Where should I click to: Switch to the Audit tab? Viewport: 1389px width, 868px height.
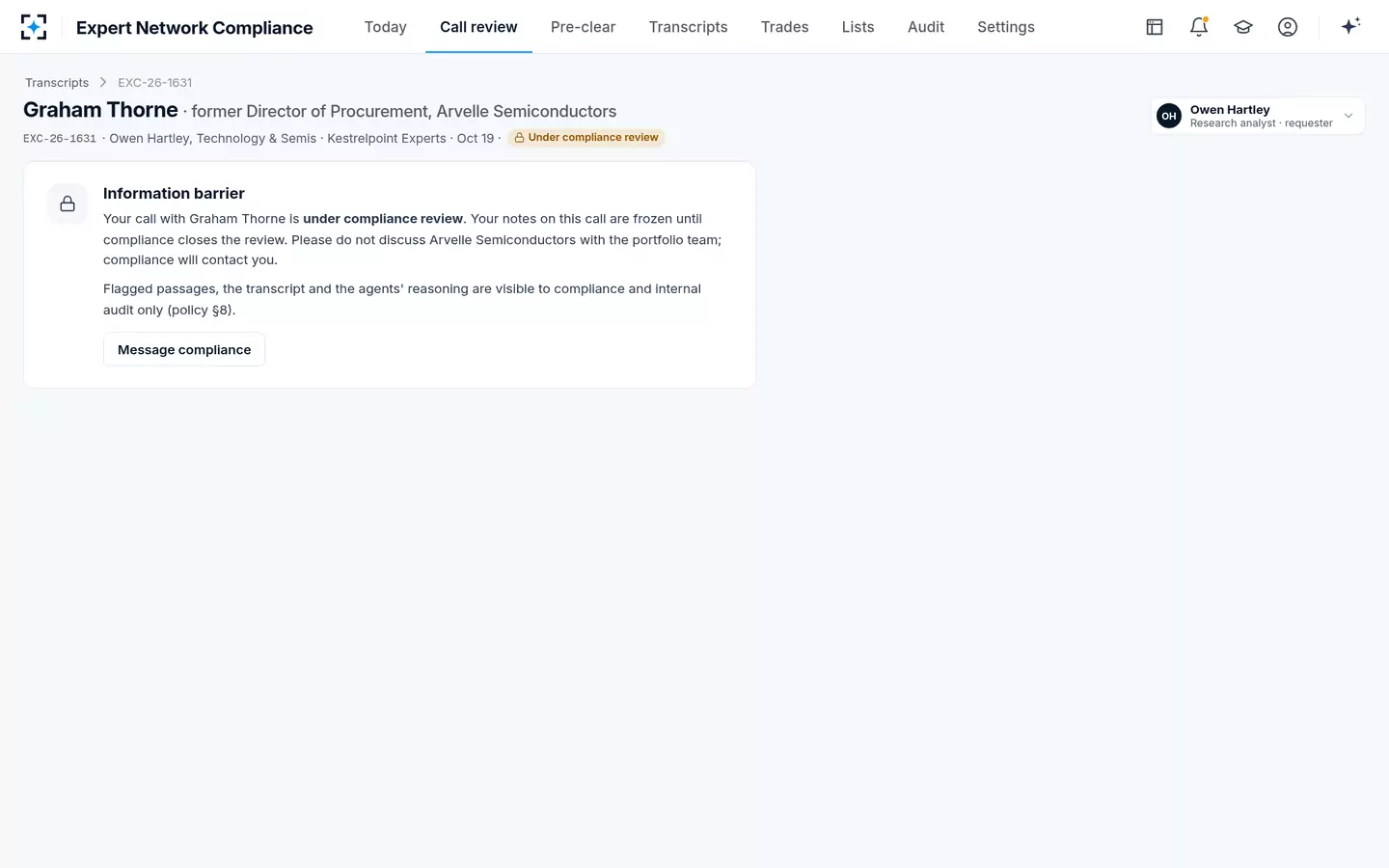[926, 27]
